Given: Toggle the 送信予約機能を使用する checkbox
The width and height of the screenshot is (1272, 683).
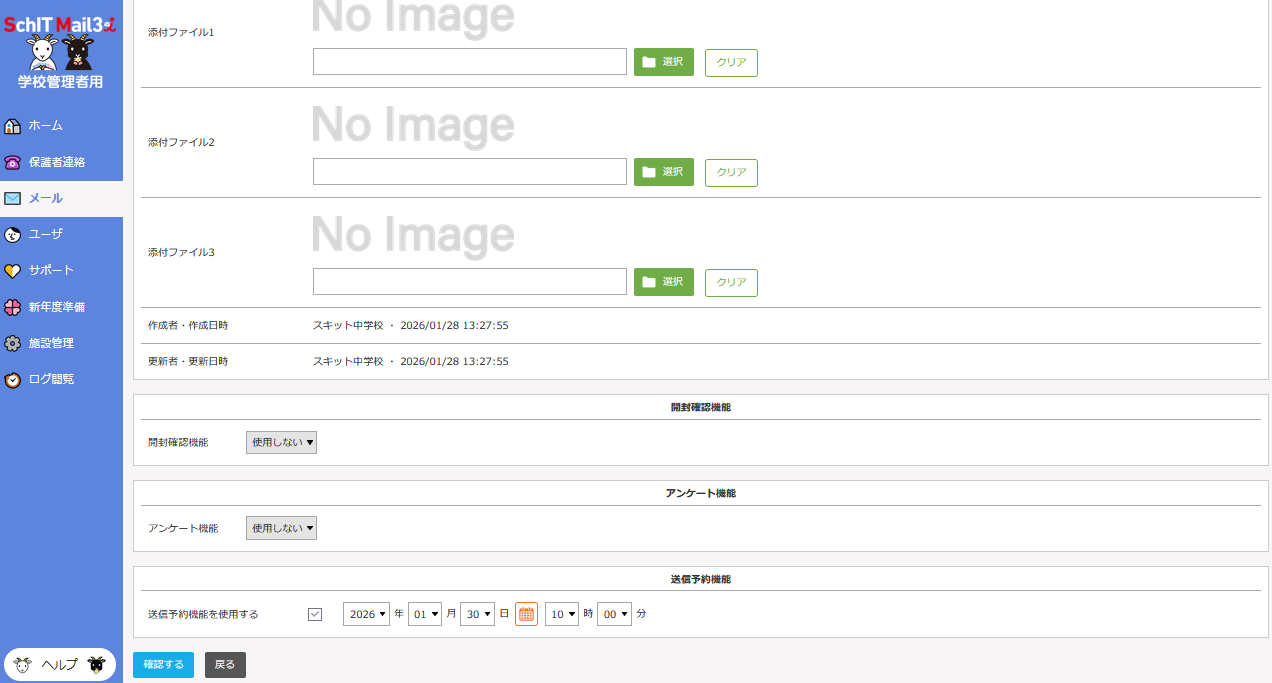Looking at the screenshot, I should pyautogui.click(x=315, y=614).
